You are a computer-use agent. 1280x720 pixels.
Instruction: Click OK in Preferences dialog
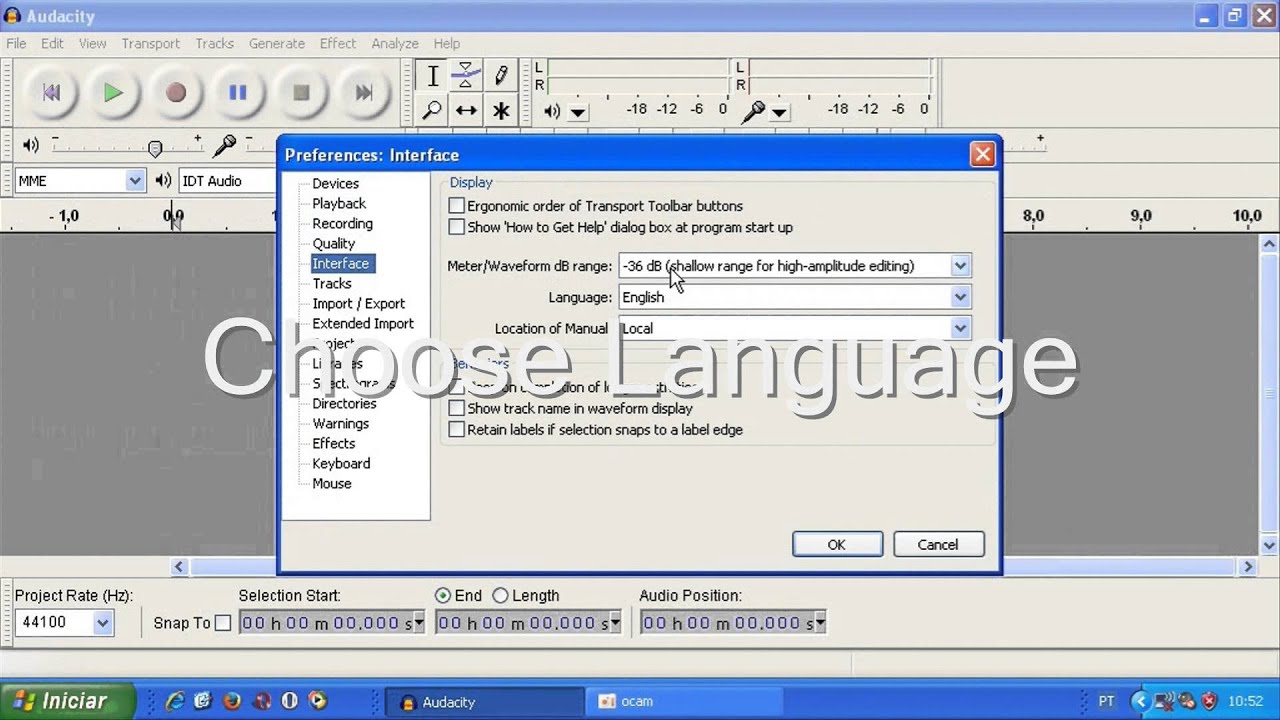coord(837,544)
